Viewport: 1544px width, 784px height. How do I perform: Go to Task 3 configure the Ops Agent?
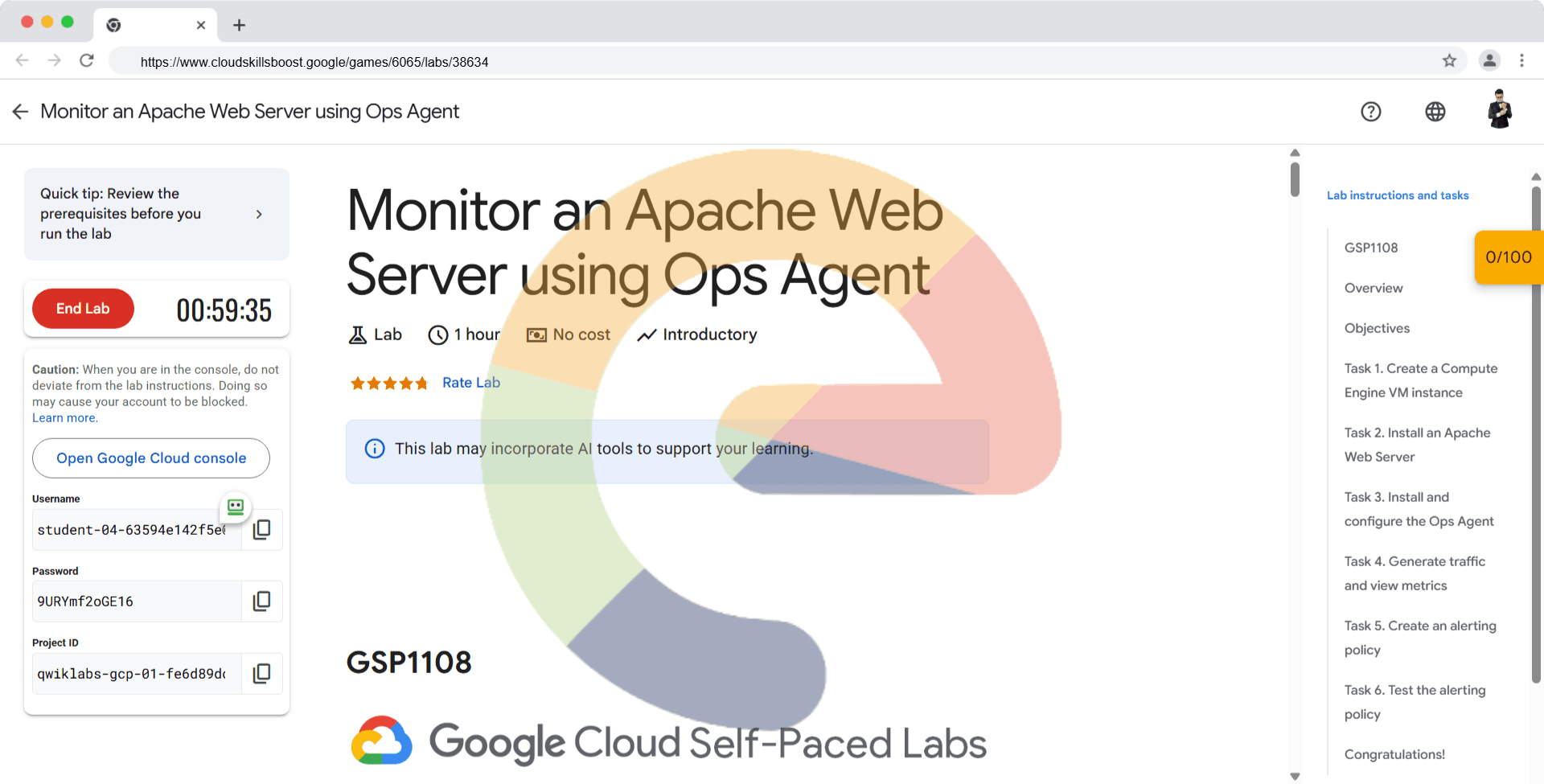[1419, 509]
